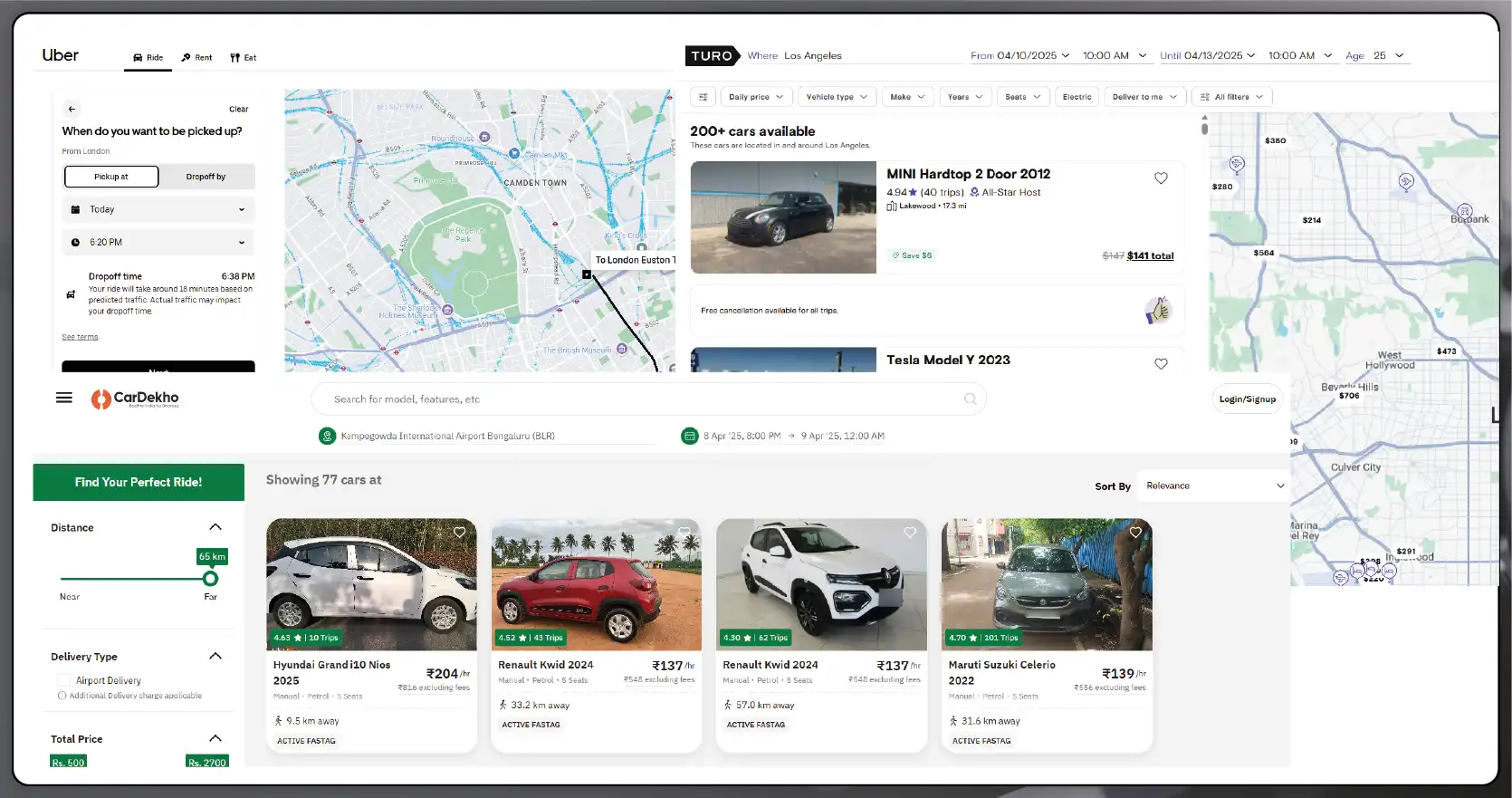
Task: Click the CarDekho search for model field
Action: (x=648, y=399)
